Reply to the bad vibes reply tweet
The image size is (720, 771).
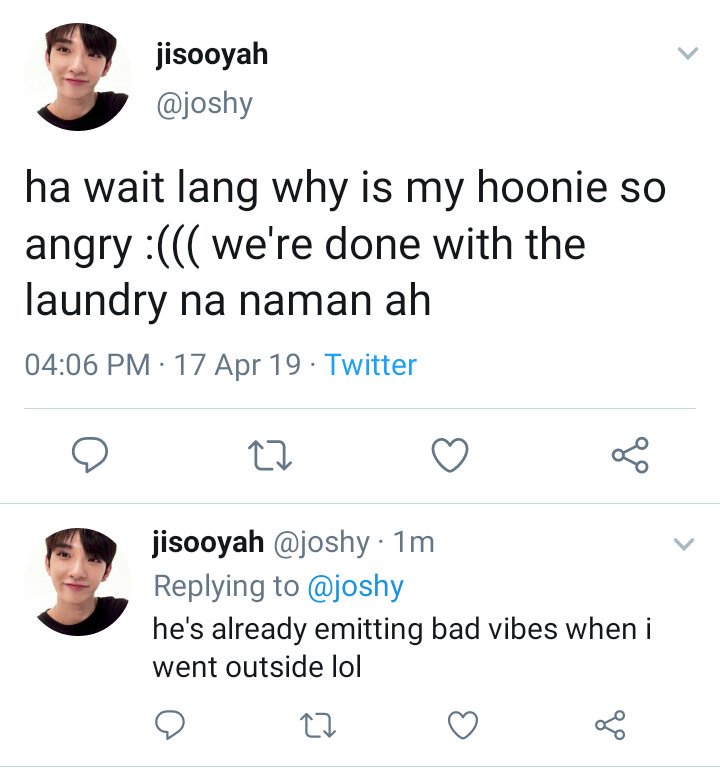[170, 725]
